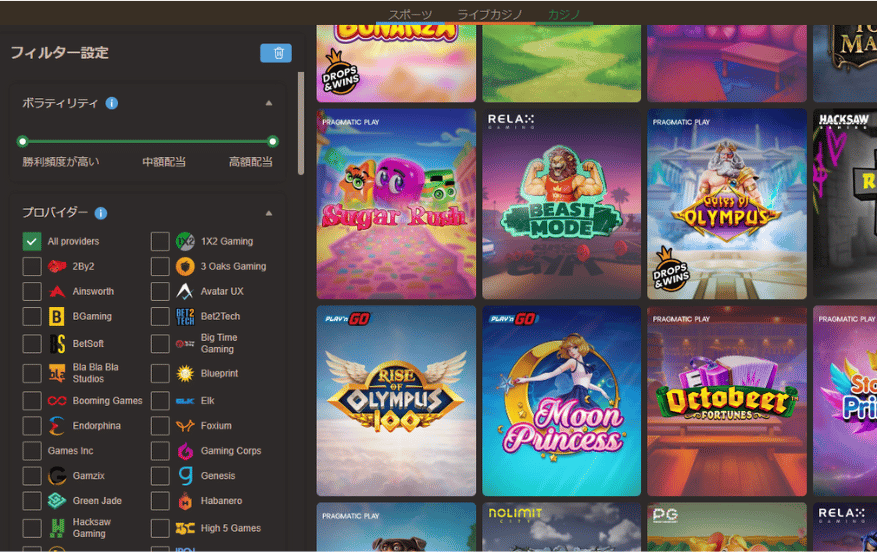Click the trash icon to clear filters

point(276,53)
